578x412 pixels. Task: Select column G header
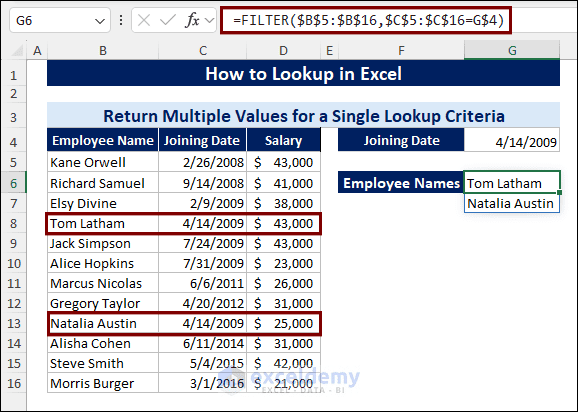512,50
